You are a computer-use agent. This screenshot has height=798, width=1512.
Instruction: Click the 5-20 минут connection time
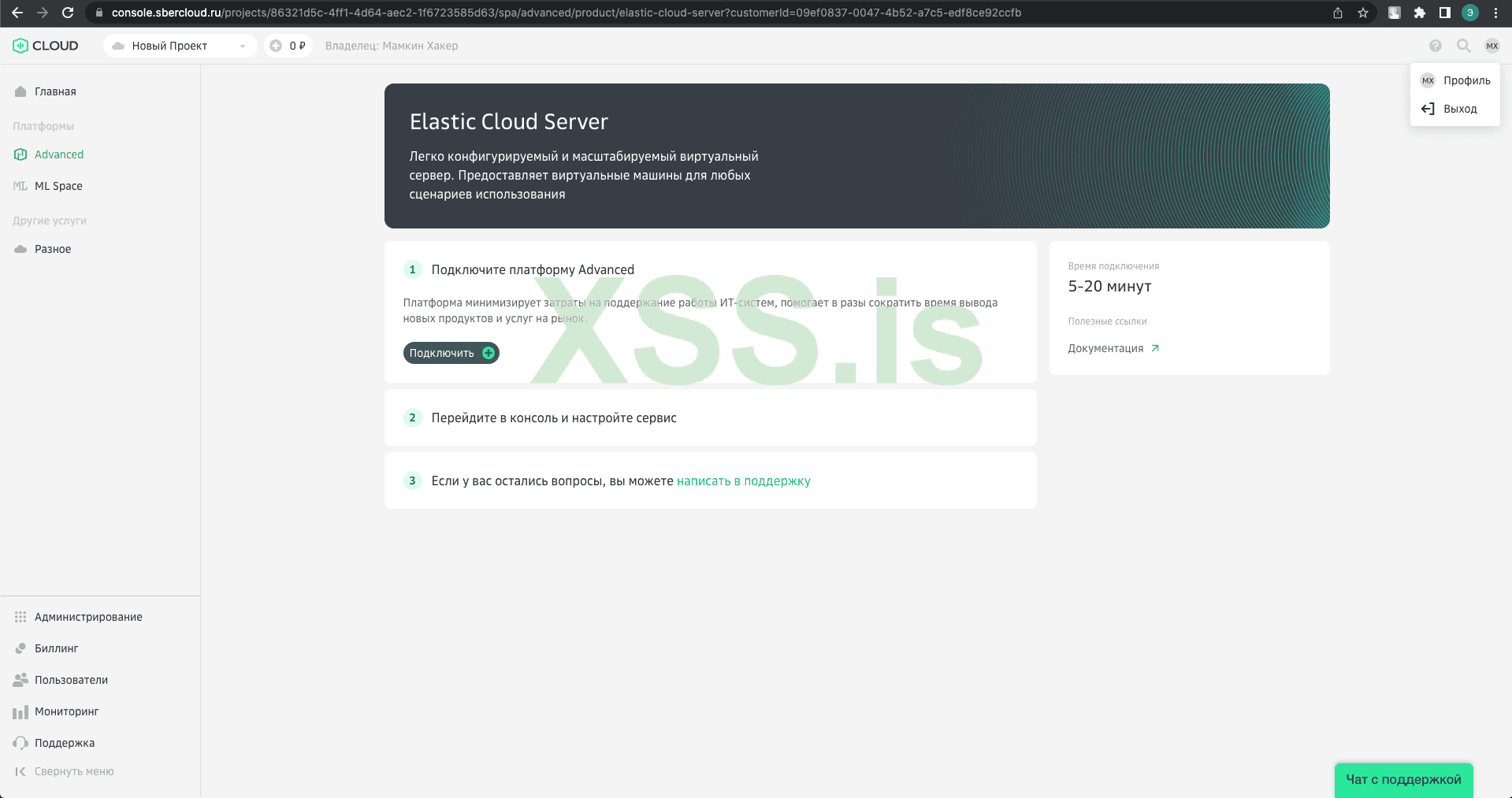point(1109,286)
